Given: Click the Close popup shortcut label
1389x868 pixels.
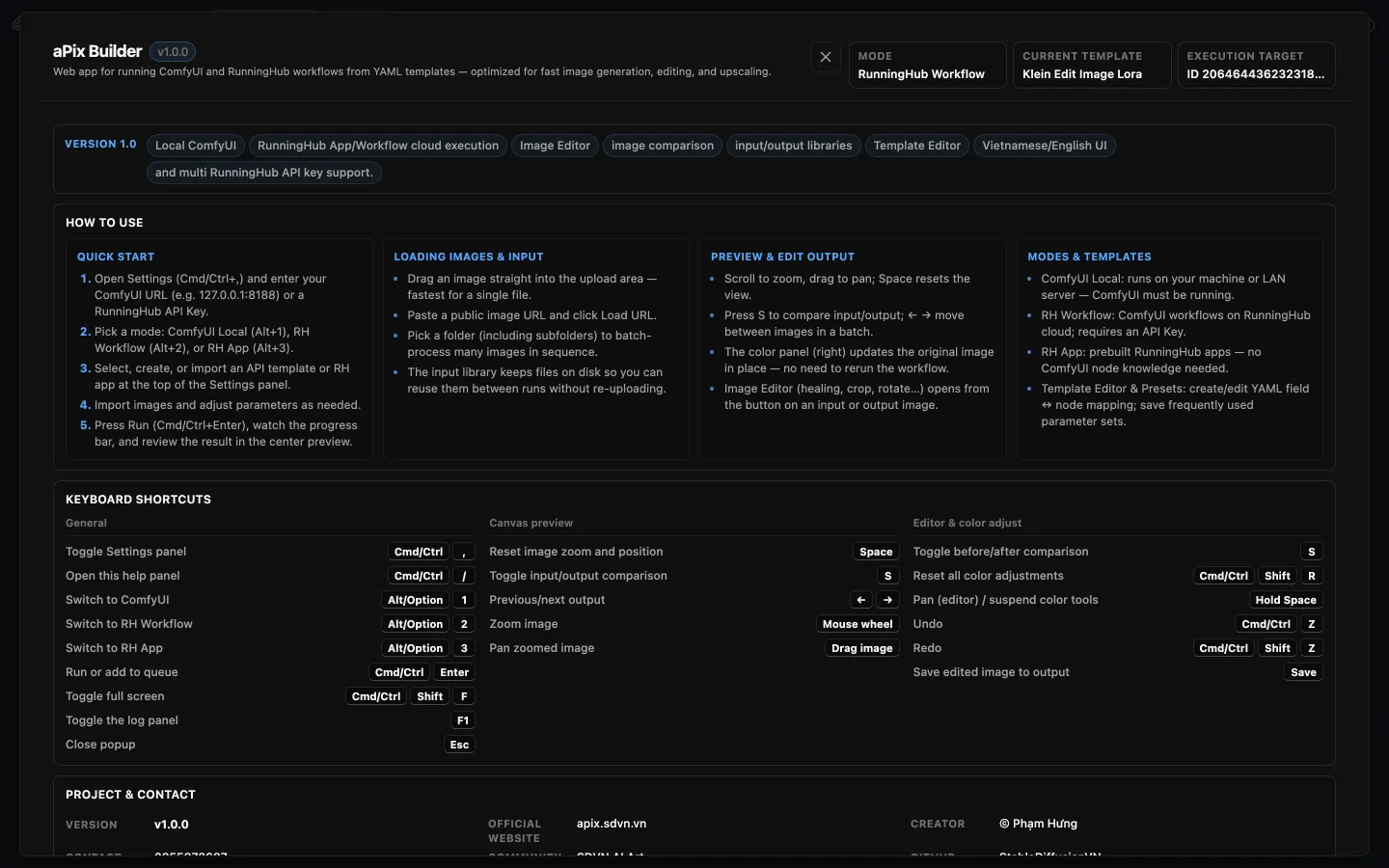Looking at the screenshot, I should [100, 745].
